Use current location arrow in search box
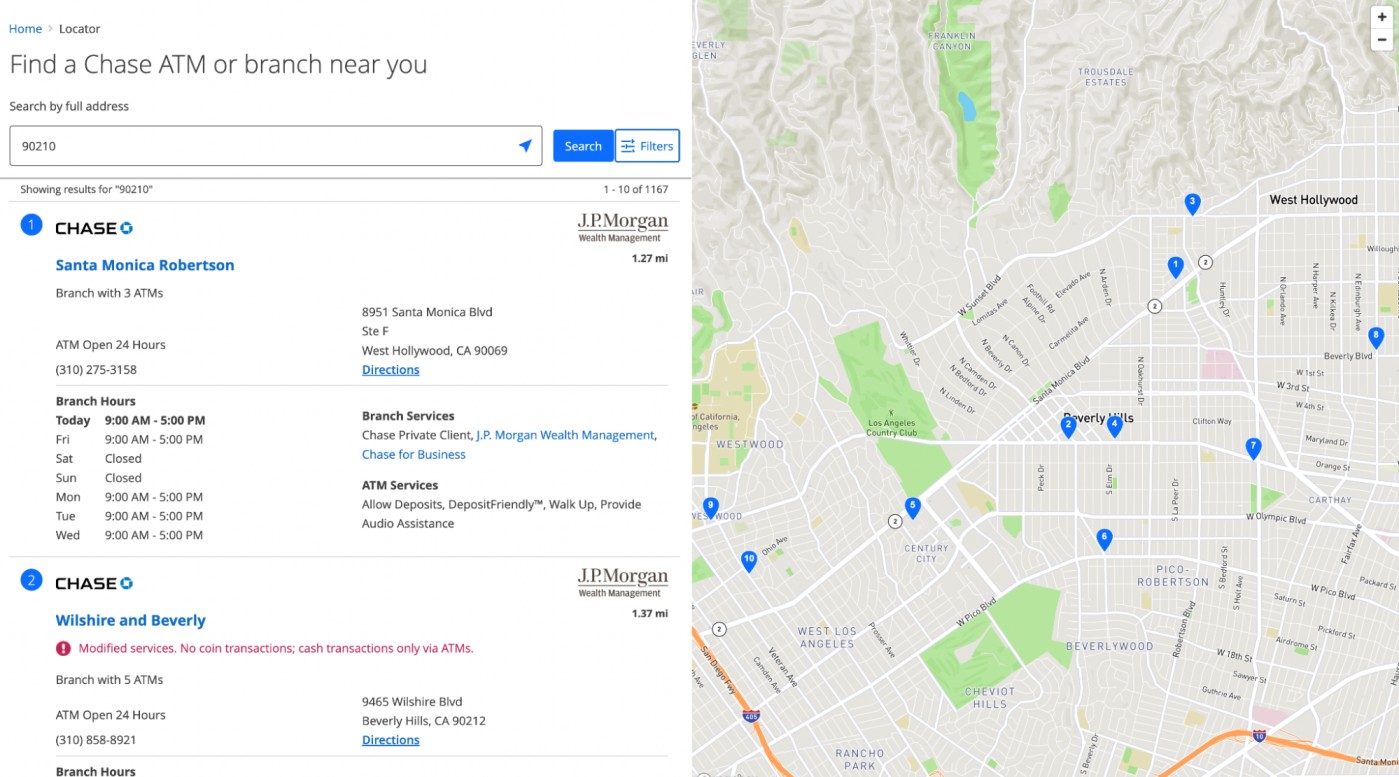Screen dimensions: 1399x777 [x=525, y=146]
